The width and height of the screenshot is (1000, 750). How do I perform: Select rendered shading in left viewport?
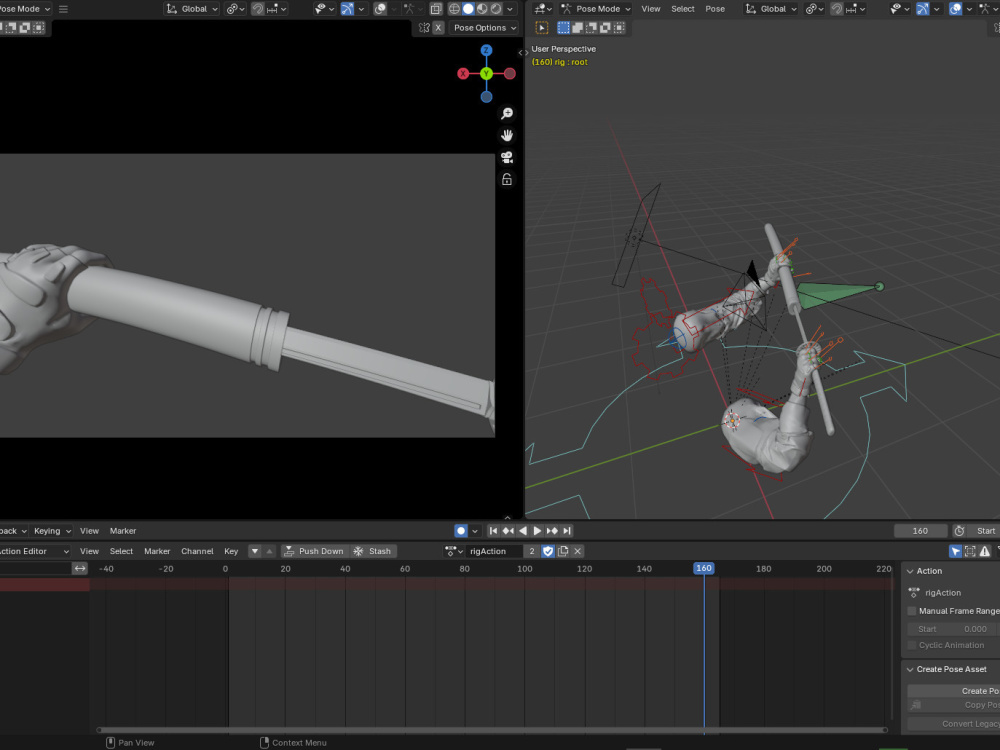coord(496,9)
